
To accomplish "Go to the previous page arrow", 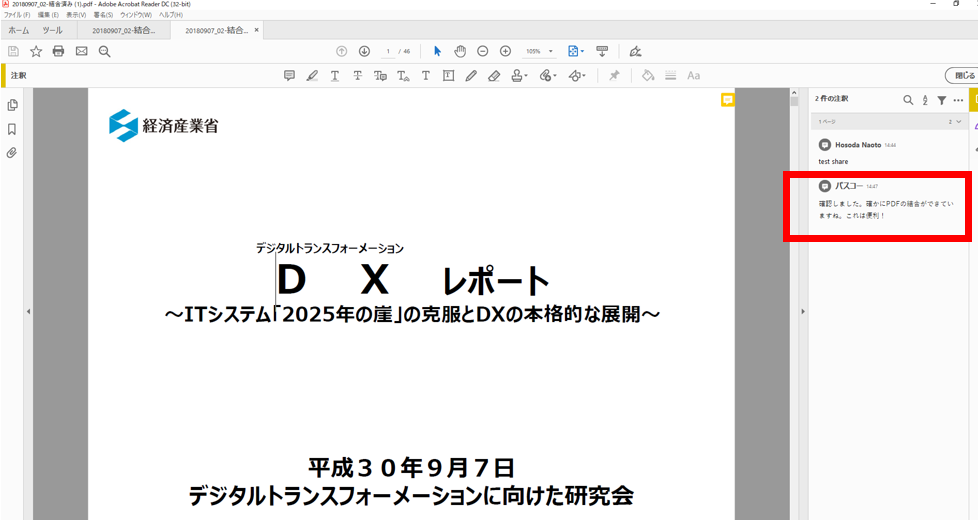I will (341, 51).
